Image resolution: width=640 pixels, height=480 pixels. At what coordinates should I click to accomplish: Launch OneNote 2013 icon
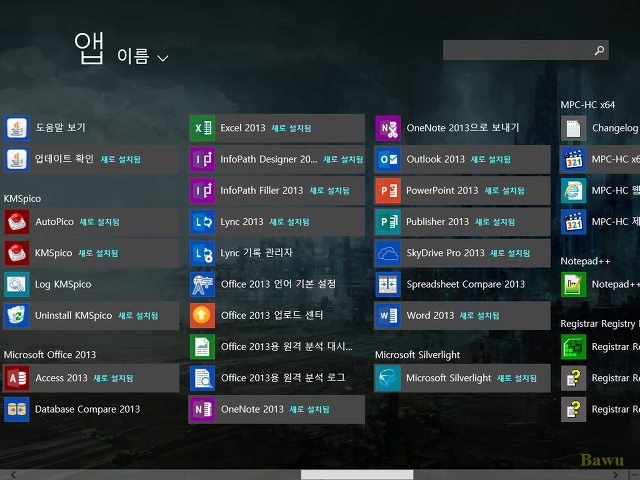coord(202,409)
